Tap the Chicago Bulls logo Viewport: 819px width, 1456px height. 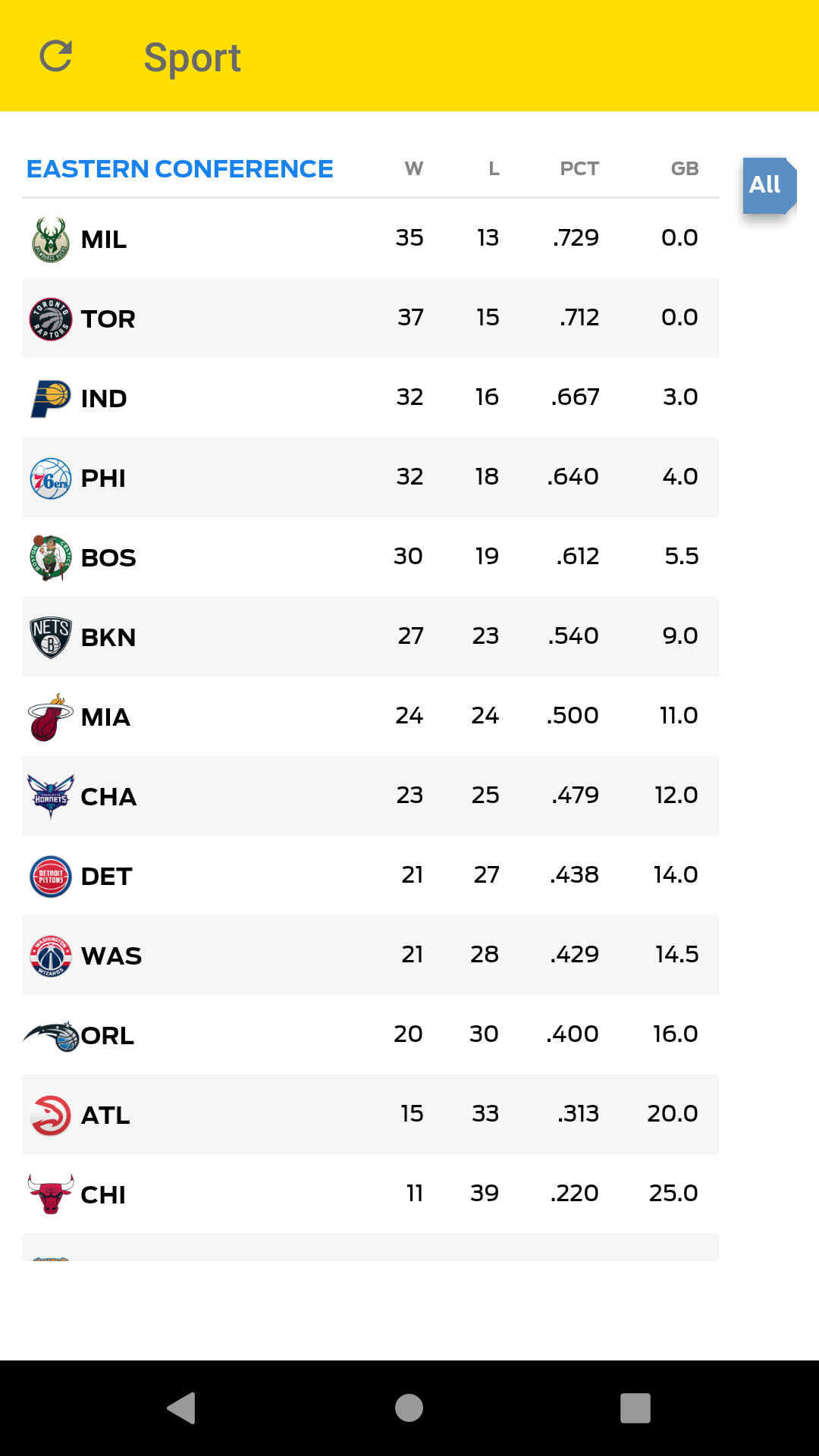51,1195
